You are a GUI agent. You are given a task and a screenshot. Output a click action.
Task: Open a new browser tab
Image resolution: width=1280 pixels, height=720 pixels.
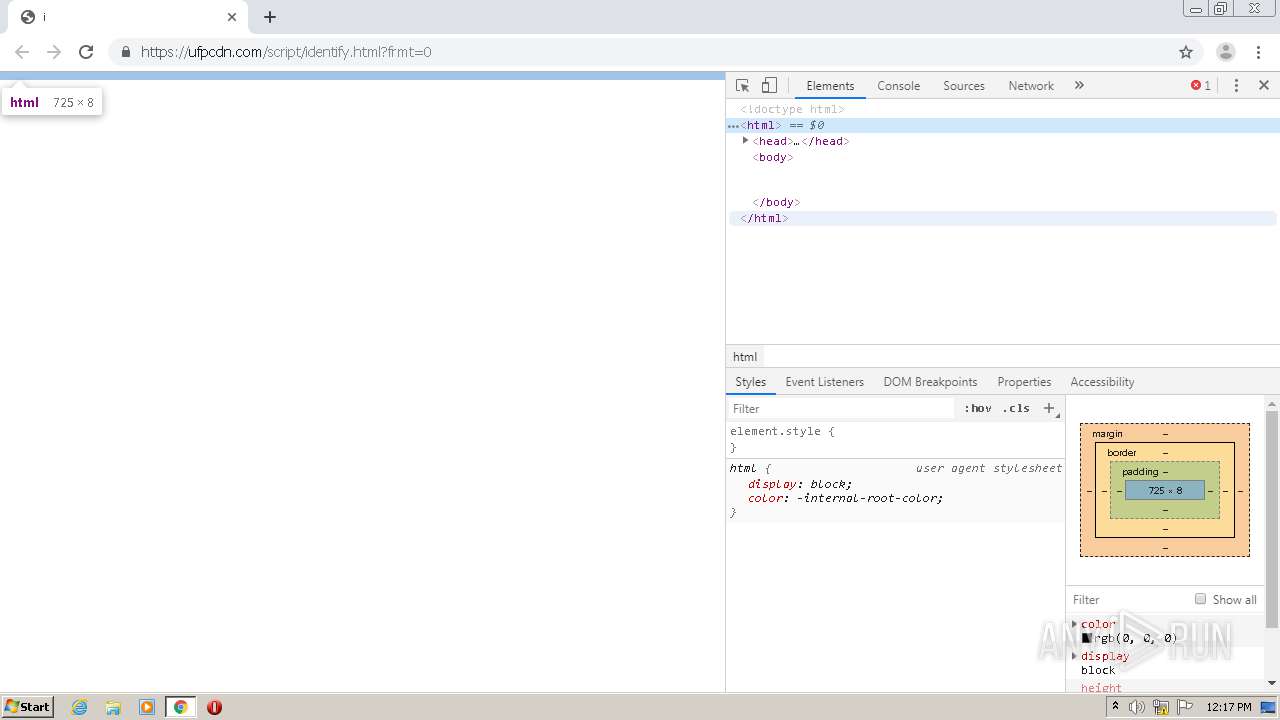pyautogui.click(x=270, y=17)
